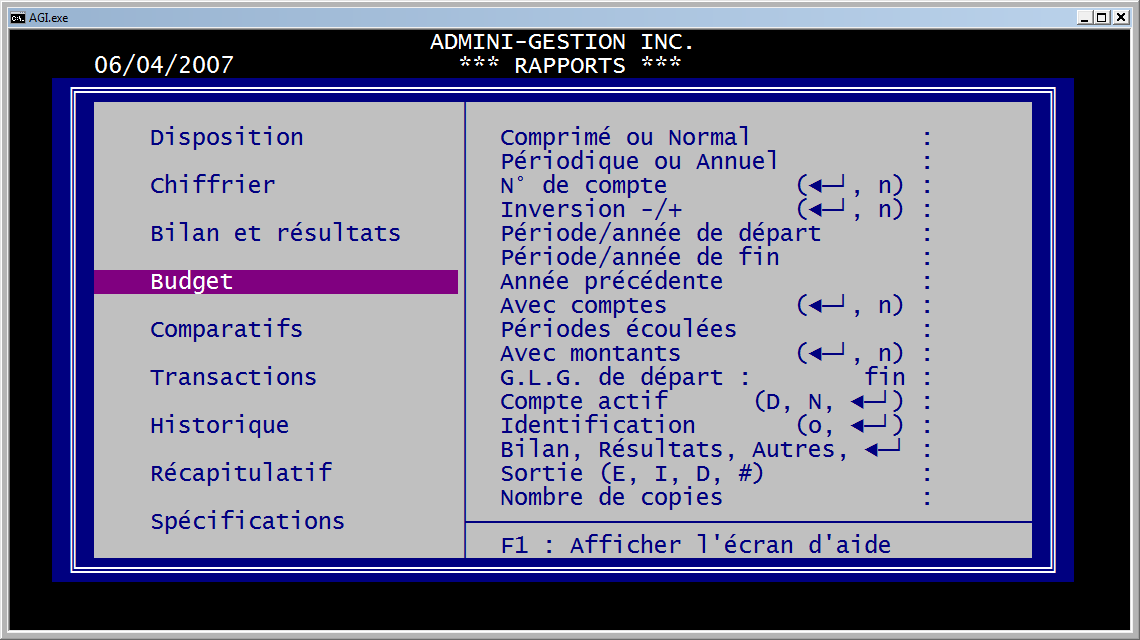Click the AGI.exe title bar icon
This screenshot has width=1140, height=640.
pos(17,17)
